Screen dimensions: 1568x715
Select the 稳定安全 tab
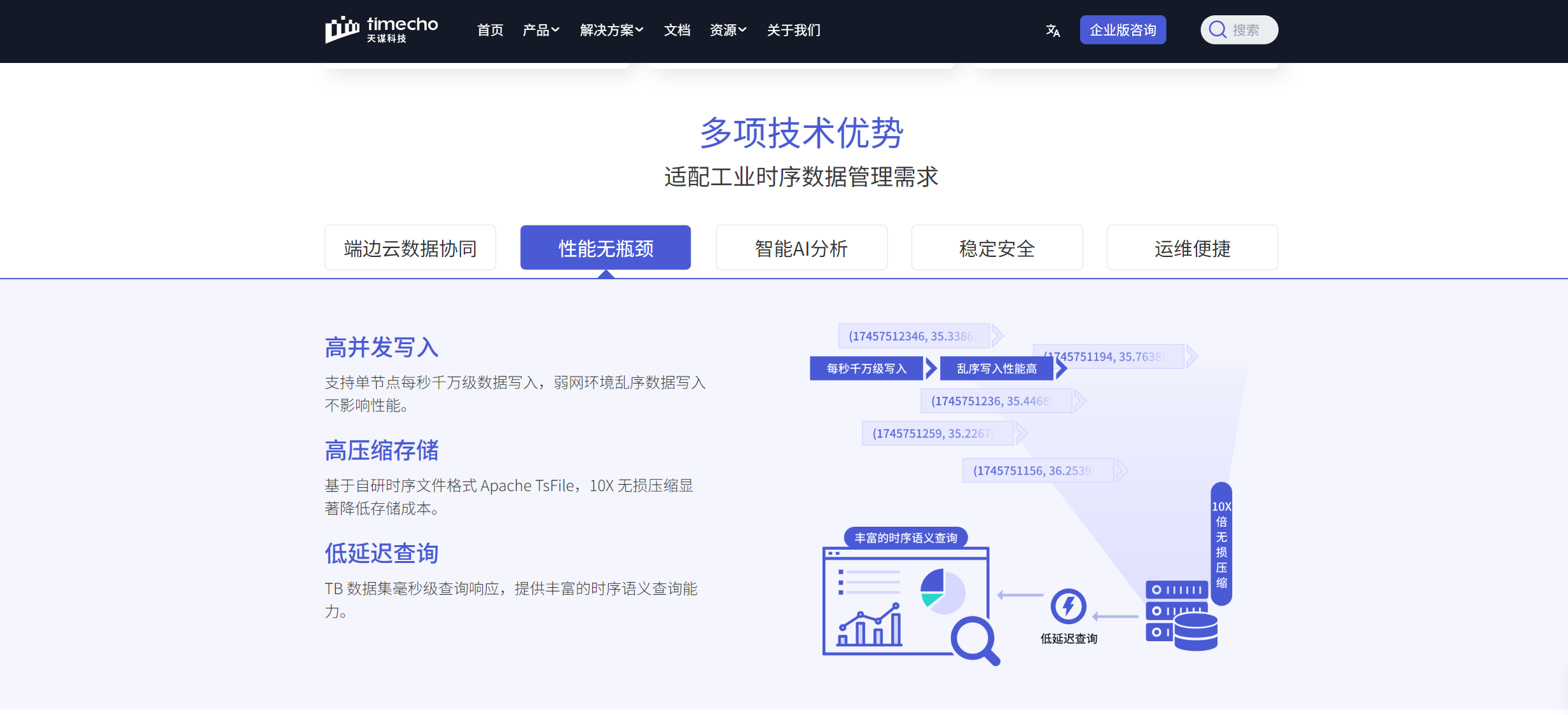pos(997,248)
